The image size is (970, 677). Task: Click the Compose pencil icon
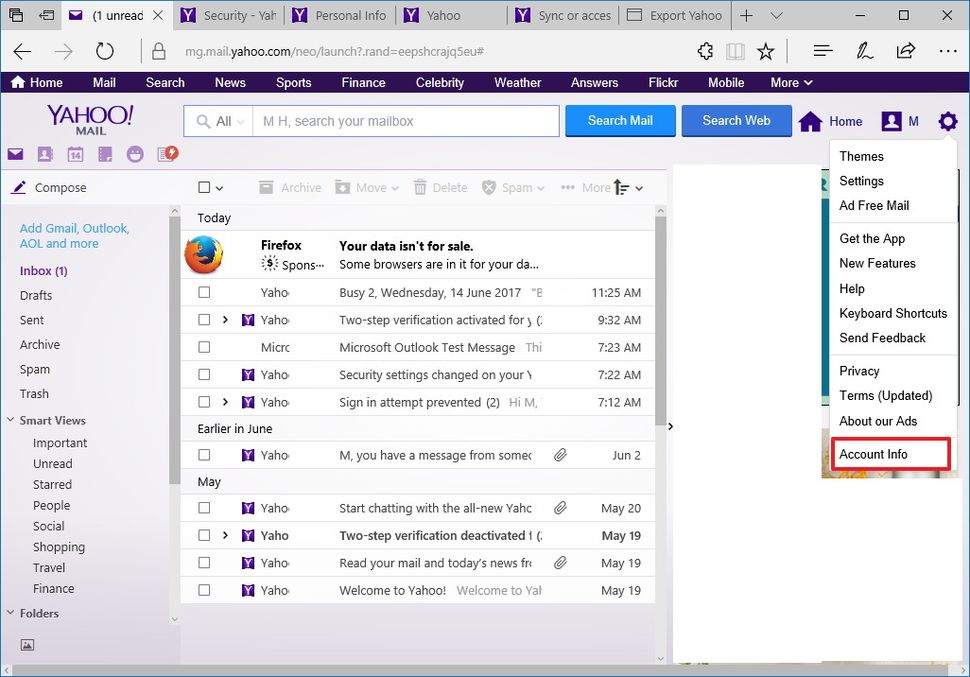(x=20, y=187)
